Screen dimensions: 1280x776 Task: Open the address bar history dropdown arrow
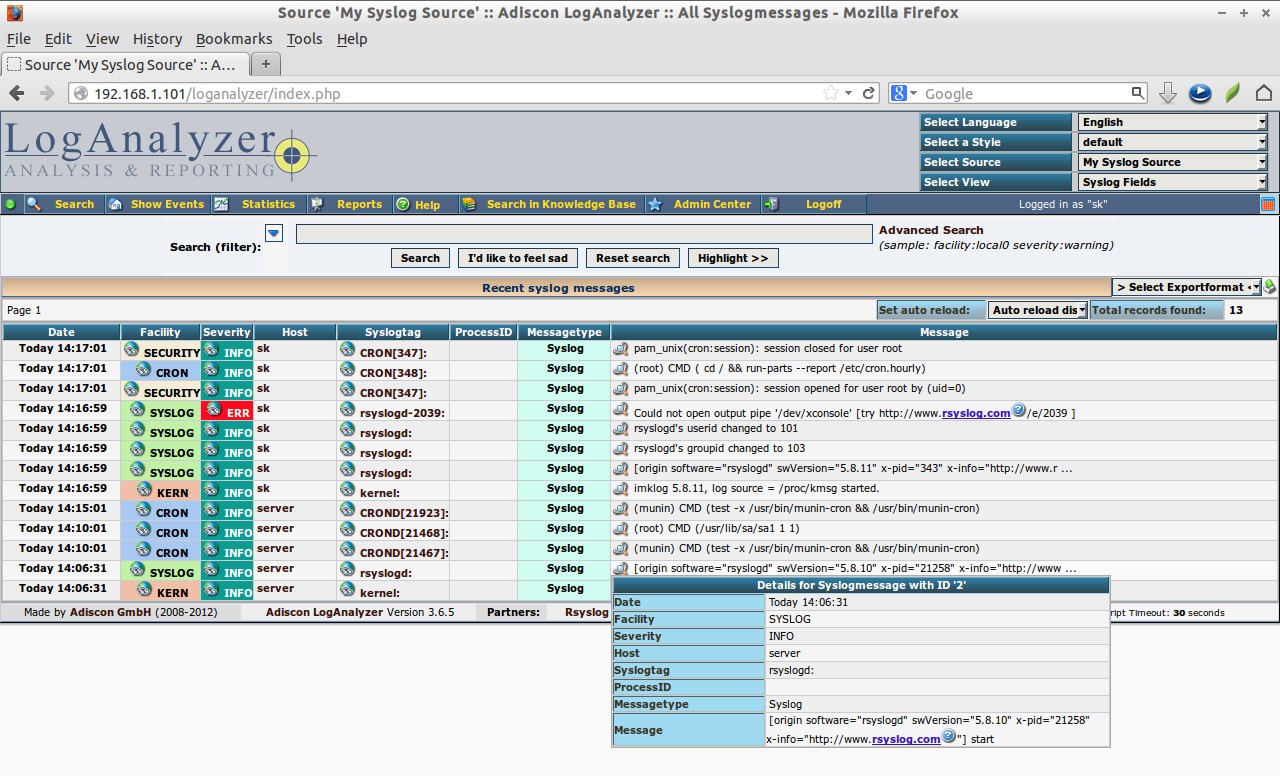[x=849, y=93]
